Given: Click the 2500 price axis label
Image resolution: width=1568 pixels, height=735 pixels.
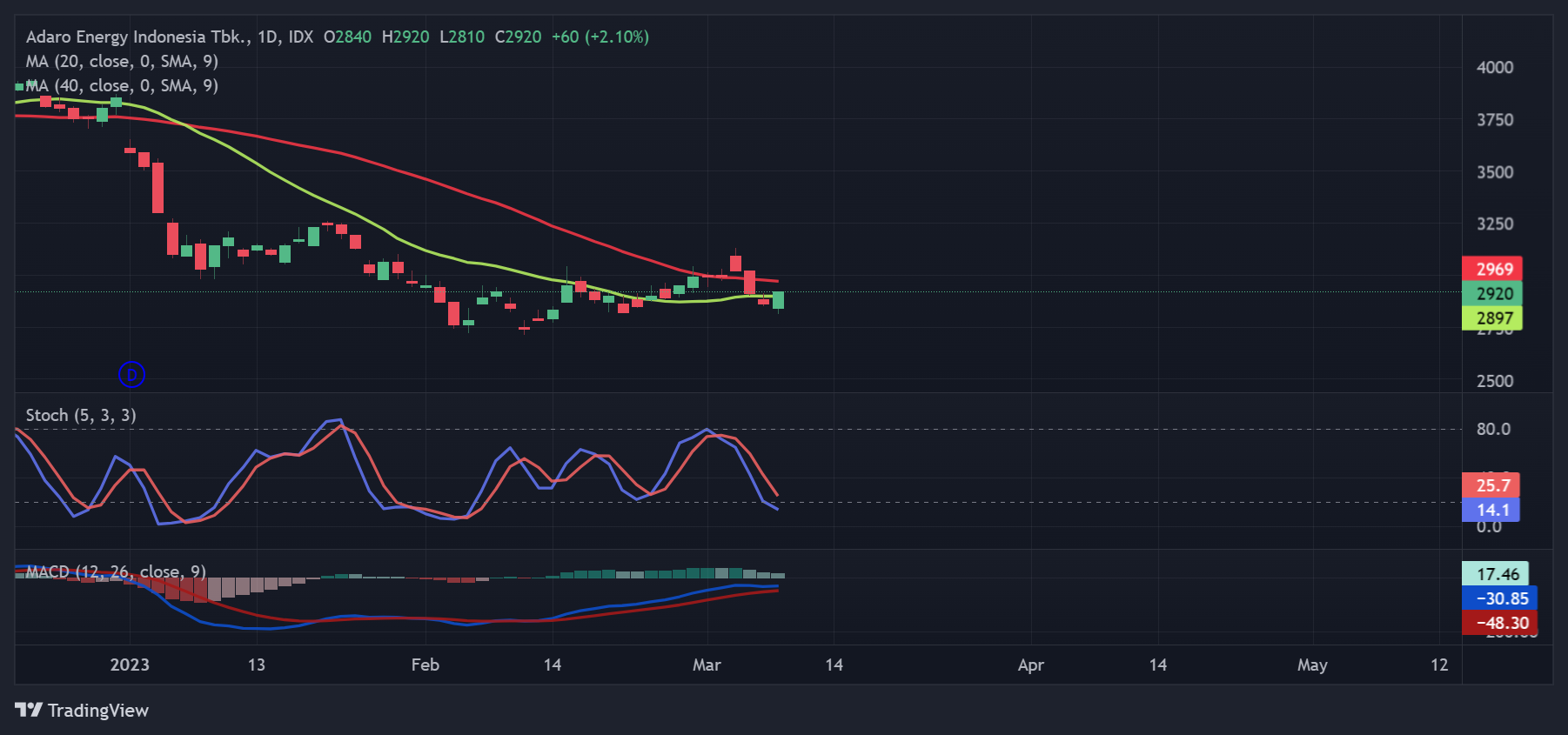Looking at the screenshot, I should pyautogui.click(x=1495, y=381).
